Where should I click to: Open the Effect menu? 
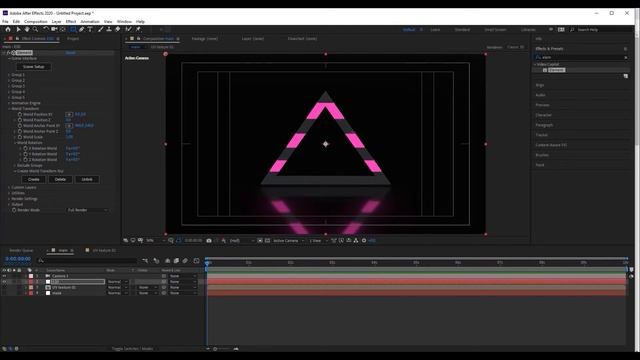(x=71, y=22)
